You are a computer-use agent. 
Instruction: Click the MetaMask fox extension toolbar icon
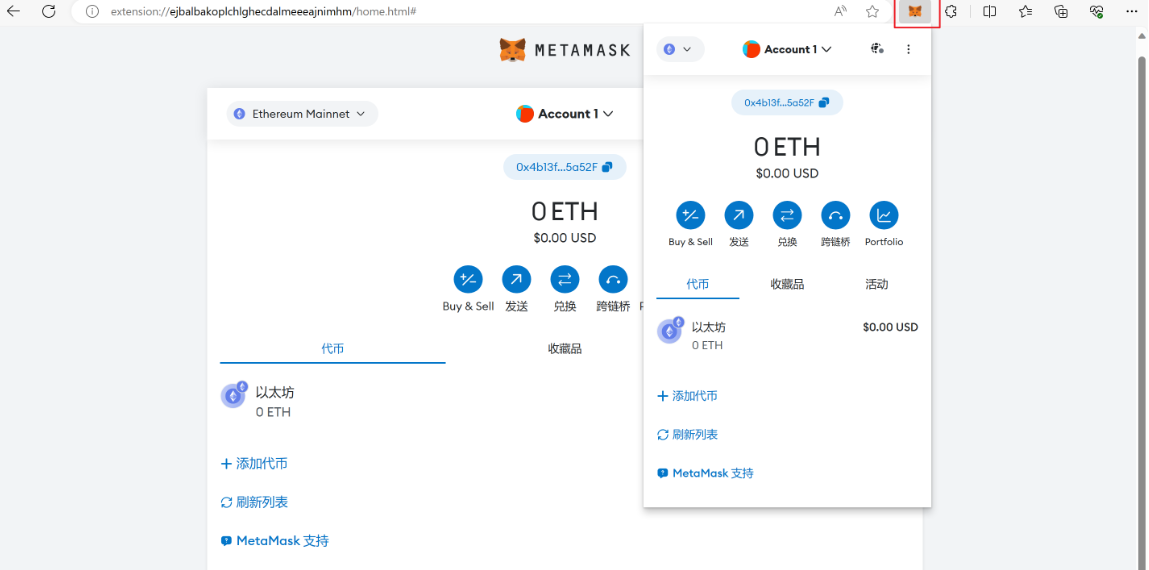click(915, 12)
